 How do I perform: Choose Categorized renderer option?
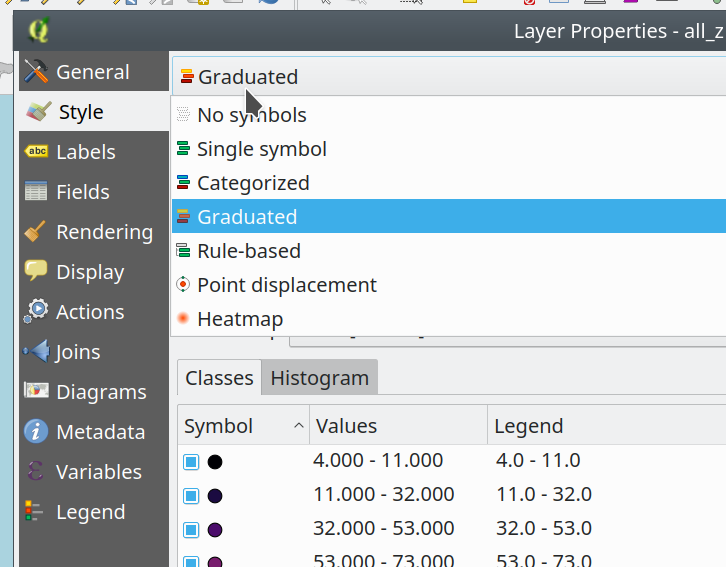(x=449, y=183)
